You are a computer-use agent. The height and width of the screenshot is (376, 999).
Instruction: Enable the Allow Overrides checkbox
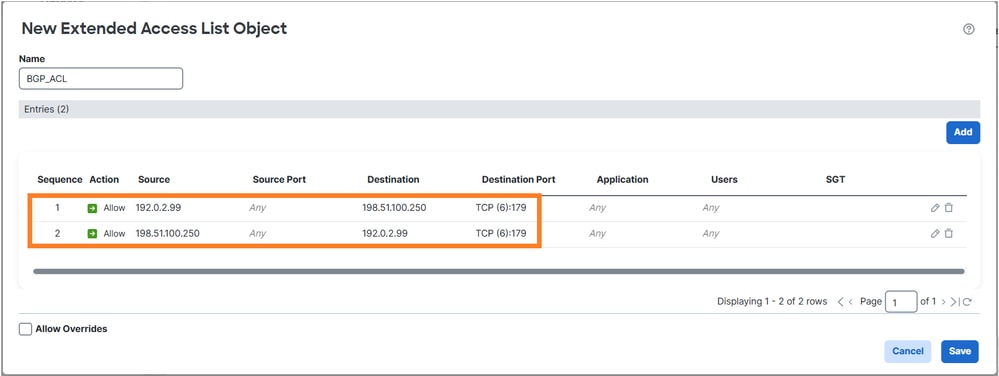click(x=25, y=329)
